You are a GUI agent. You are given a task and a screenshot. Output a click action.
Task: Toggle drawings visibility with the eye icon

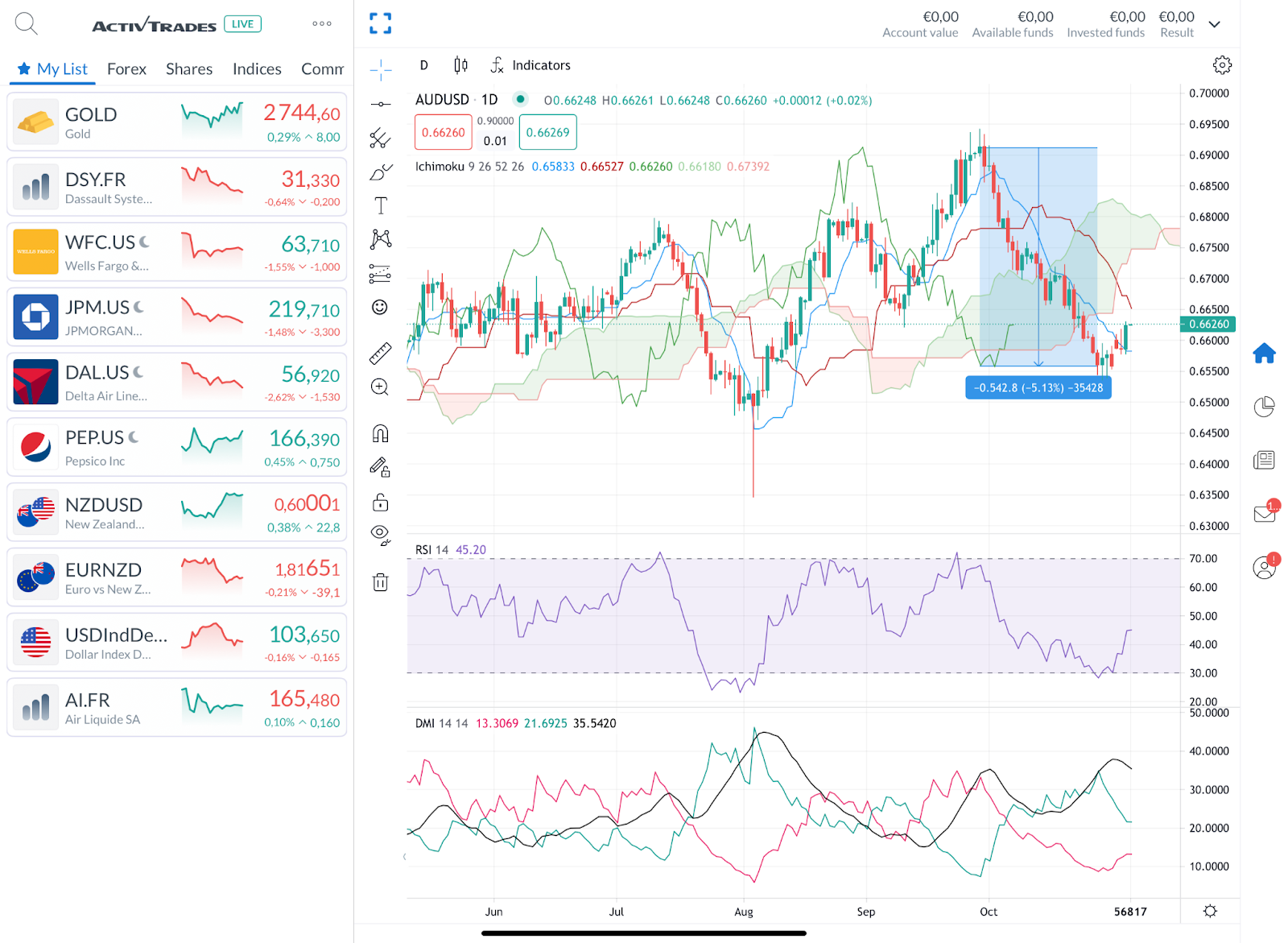tap(379, 534)
